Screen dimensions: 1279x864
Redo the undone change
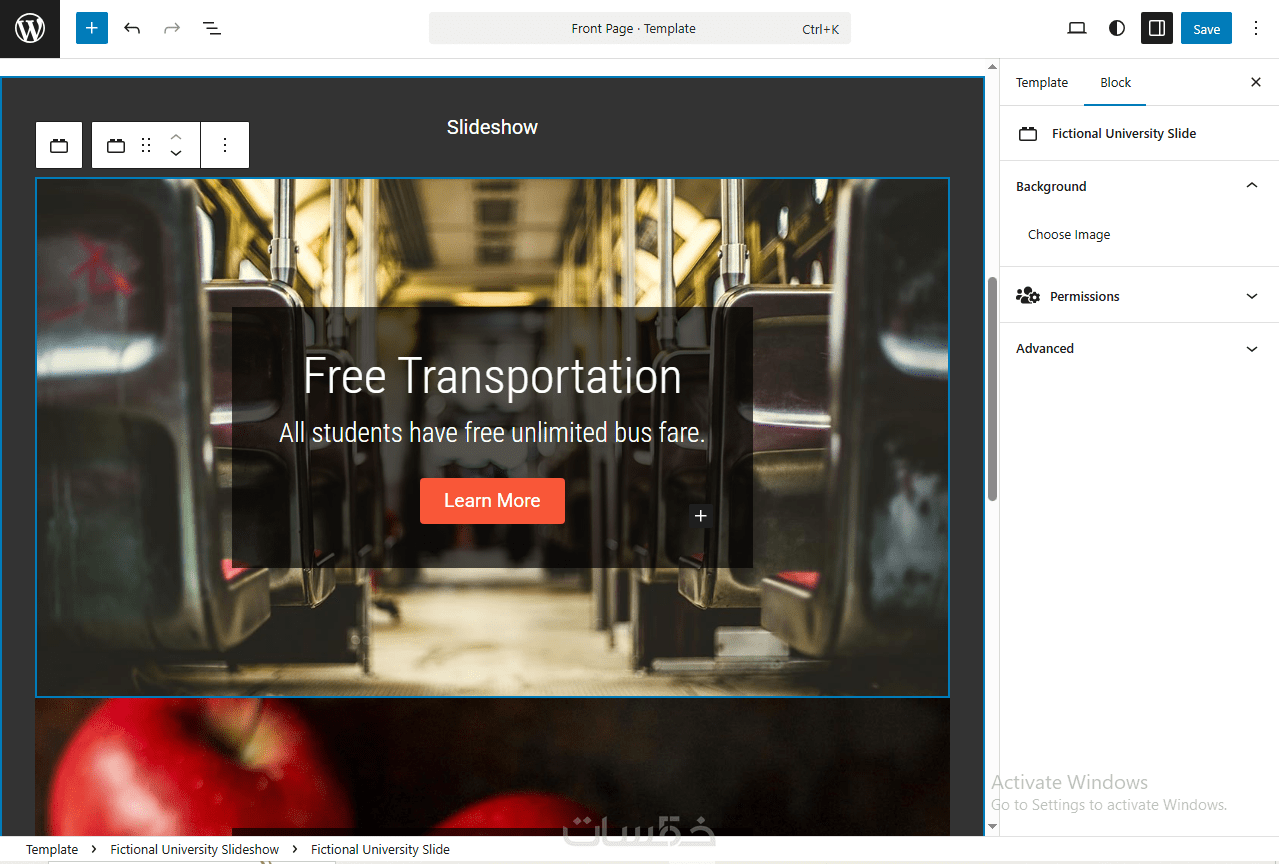click(x=172, y=28)
